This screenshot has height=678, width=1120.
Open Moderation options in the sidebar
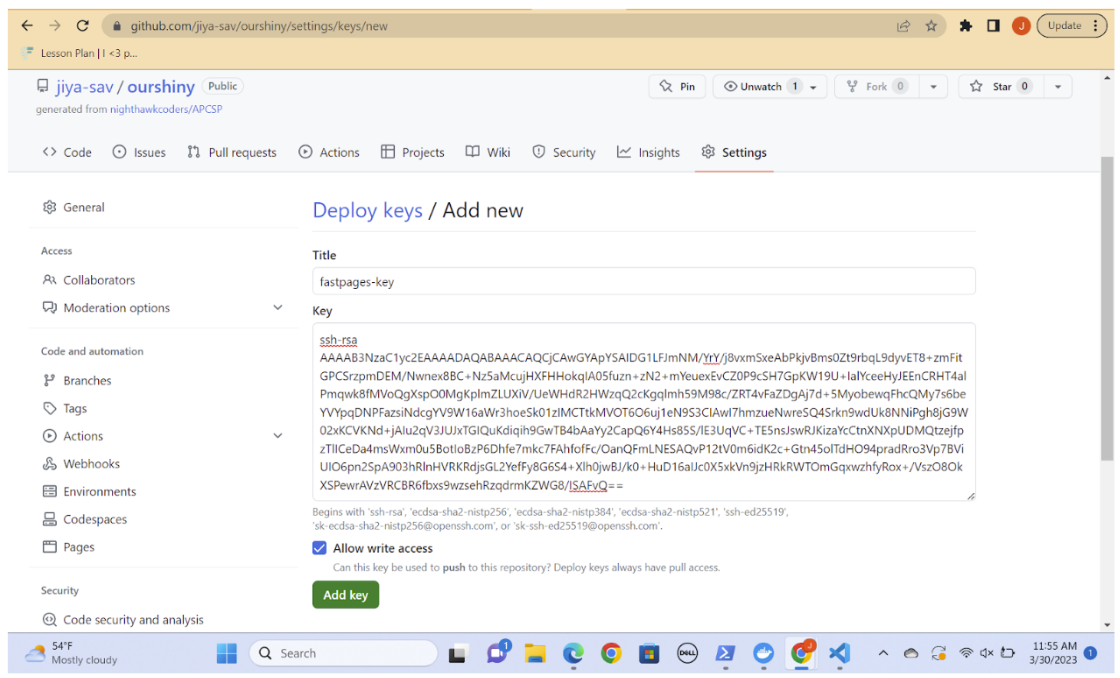point(106,308)
